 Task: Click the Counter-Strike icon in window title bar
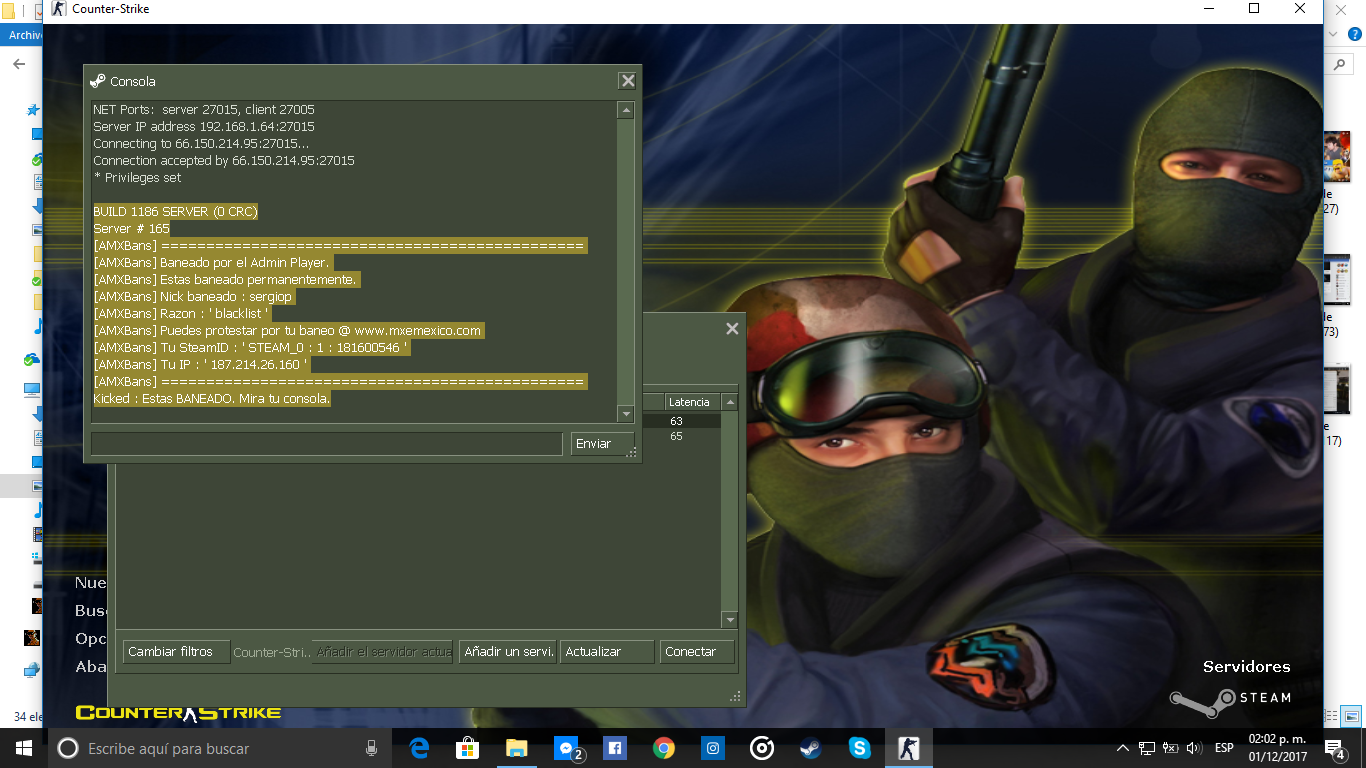59,9
